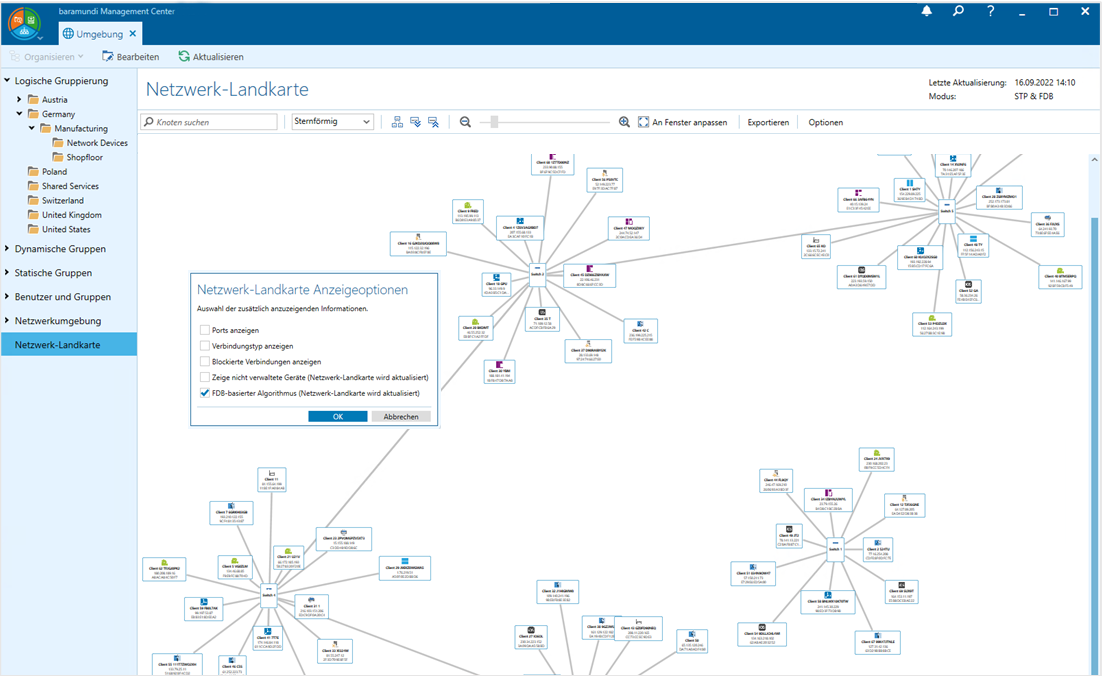Tick Blockierte Verbindungen anzeigen
Viewport: 1103px width, 676px height.
click(205, 362)
